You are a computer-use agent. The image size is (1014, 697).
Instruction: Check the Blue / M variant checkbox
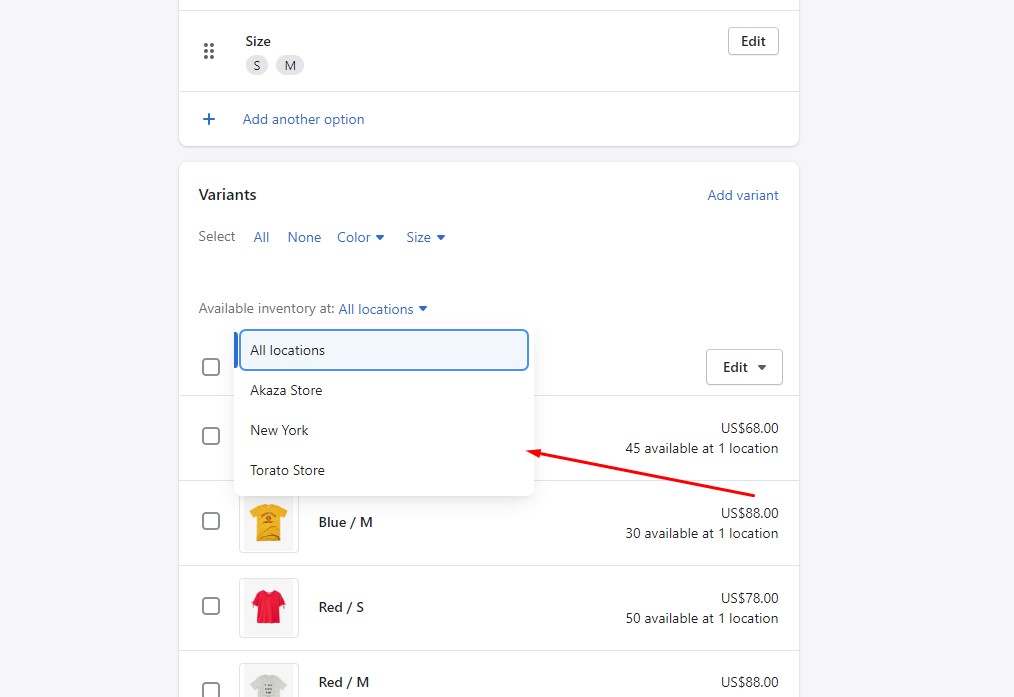pyautogui.click(x=211, y=521)
